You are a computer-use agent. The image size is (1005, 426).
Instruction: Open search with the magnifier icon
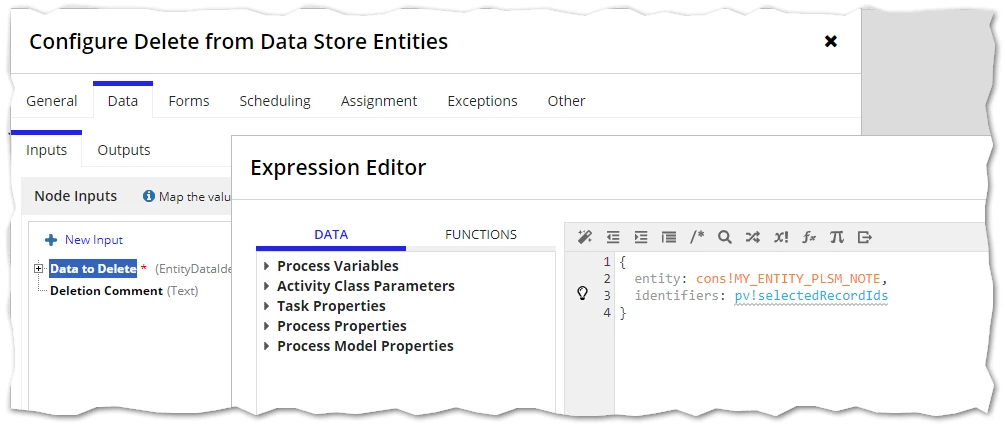[725, 237]
